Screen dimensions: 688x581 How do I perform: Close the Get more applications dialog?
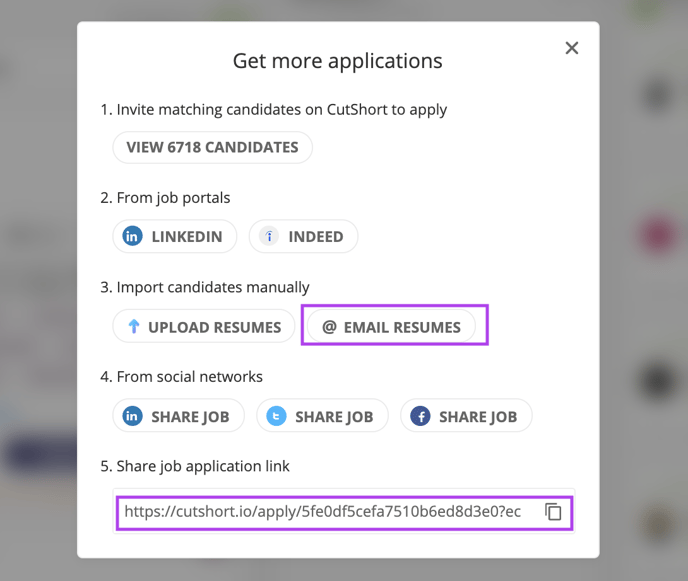coord(572,48)
